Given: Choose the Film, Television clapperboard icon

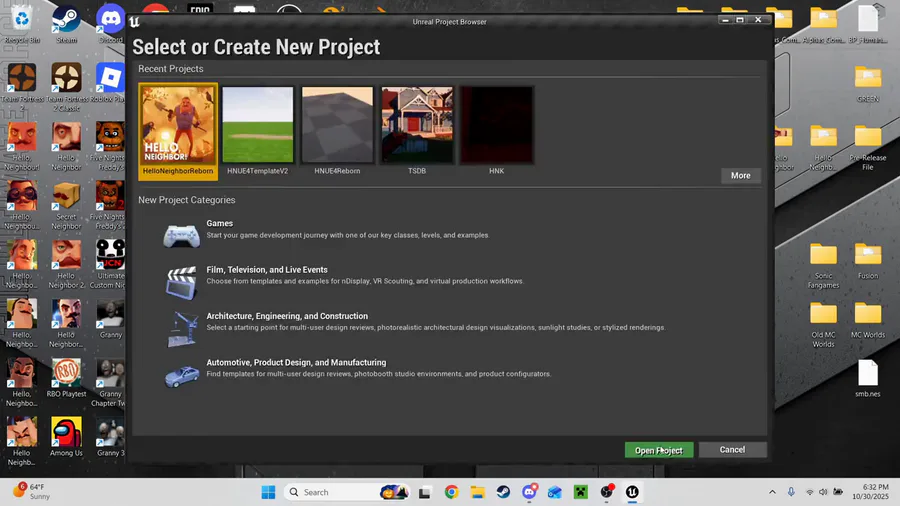Looking at the screenshot, I should pos(181,282).
